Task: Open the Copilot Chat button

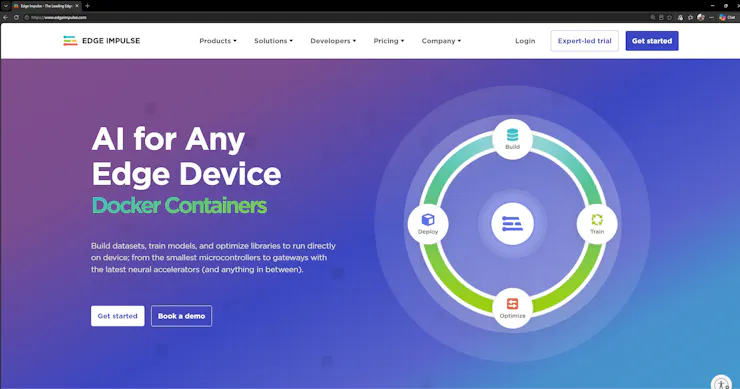Action: [727, 17]
